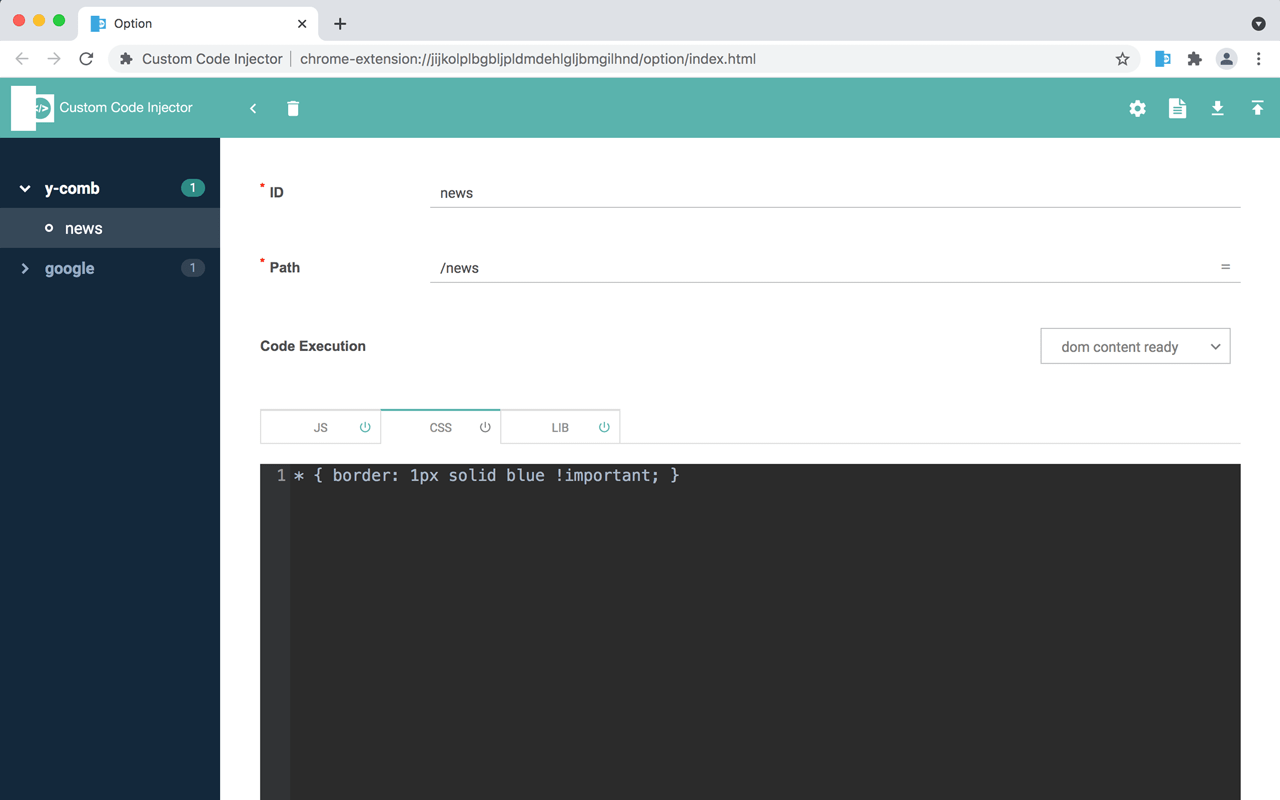Reload the browser page
The image size is (1280, 800).
[x=86, y=59]
